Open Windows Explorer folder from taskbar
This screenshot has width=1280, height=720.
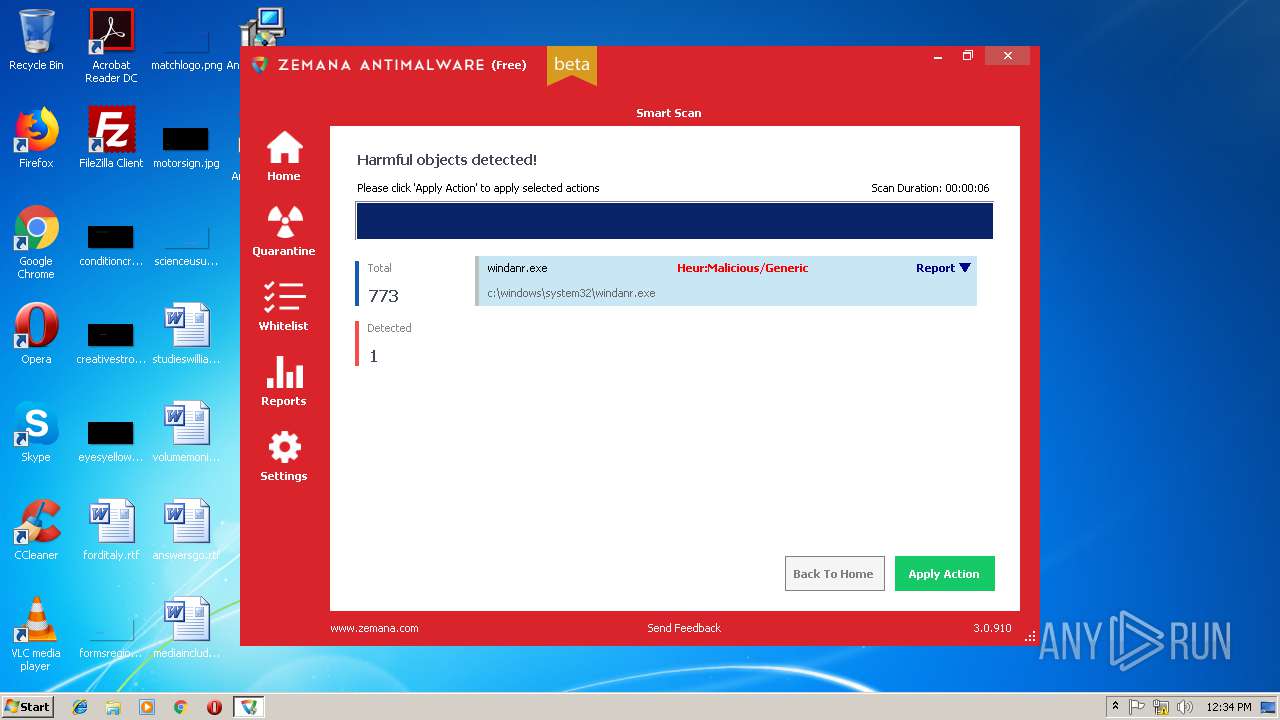113,707
